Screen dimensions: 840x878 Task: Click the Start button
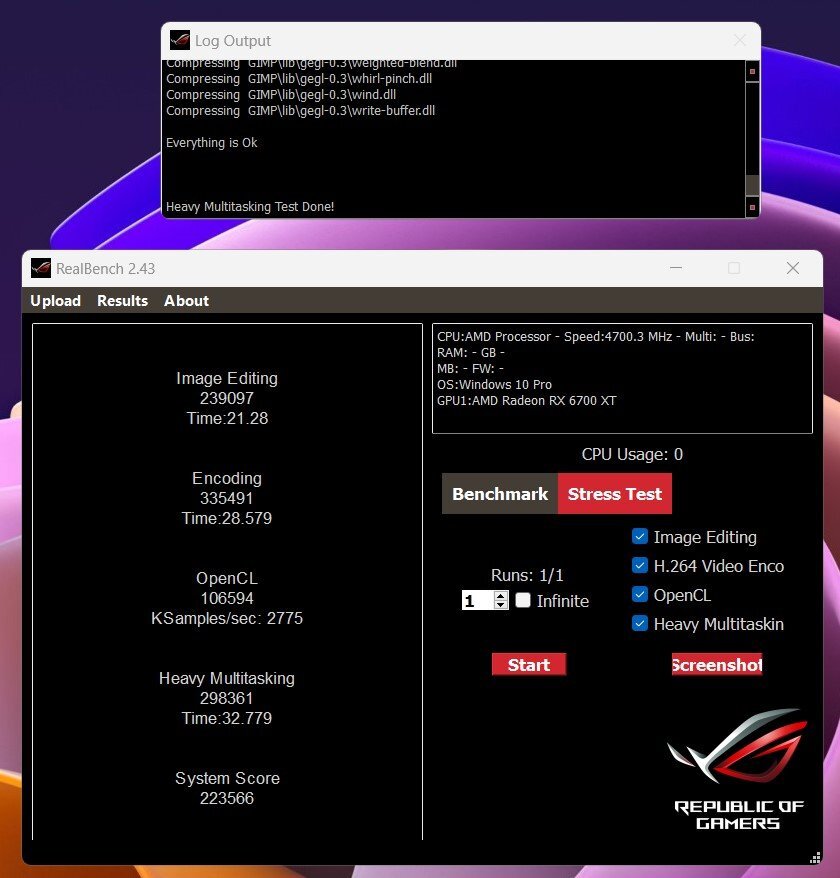(529, 665)
